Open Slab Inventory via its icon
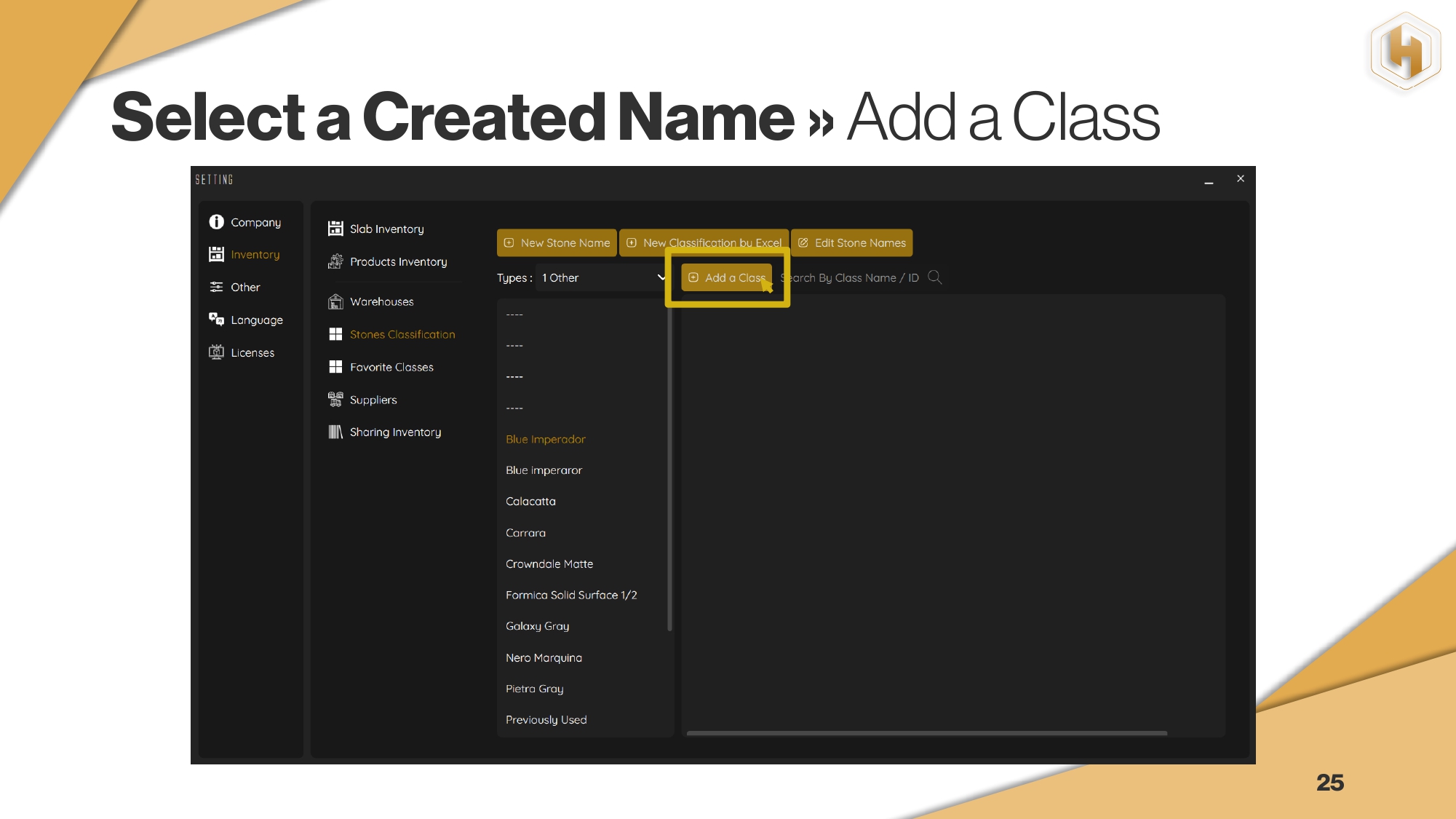 pyautogui.click(x=335, y=229)
